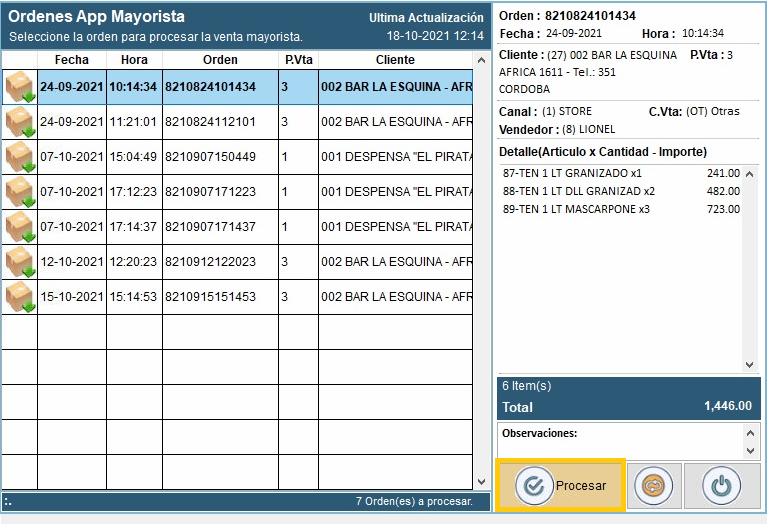Select the package icon for order 8210824101434
Viewport: 767px width, 524px height.
[x=19, y=87]
